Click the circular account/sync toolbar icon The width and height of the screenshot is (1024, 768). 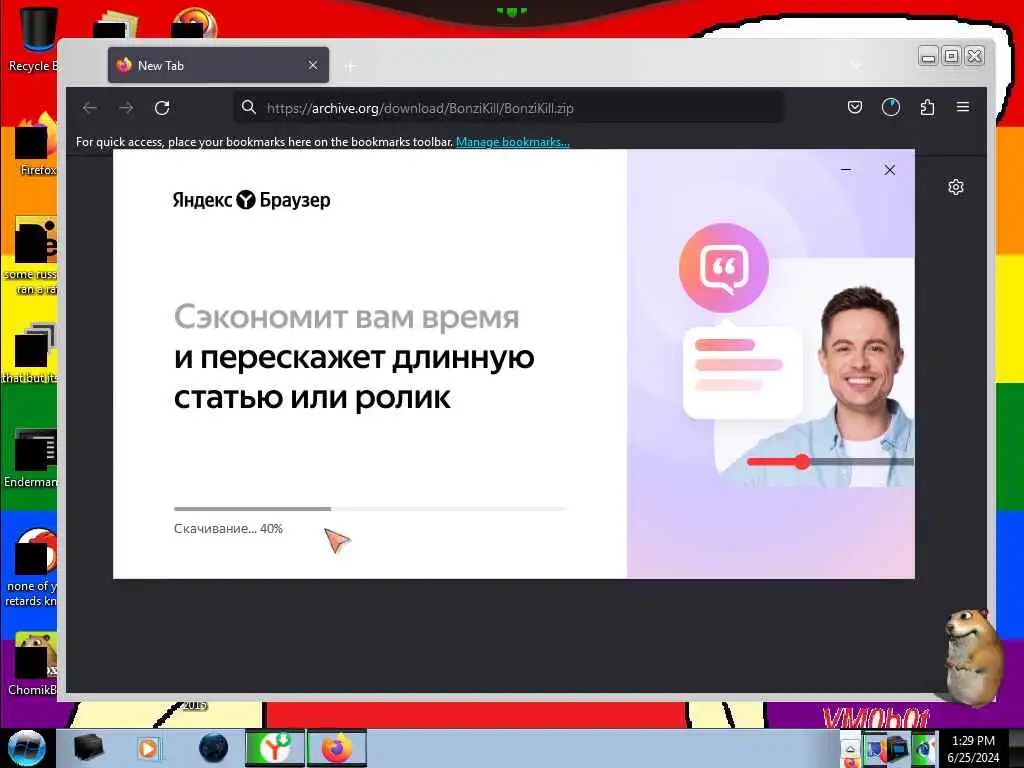tap(891, 107)
